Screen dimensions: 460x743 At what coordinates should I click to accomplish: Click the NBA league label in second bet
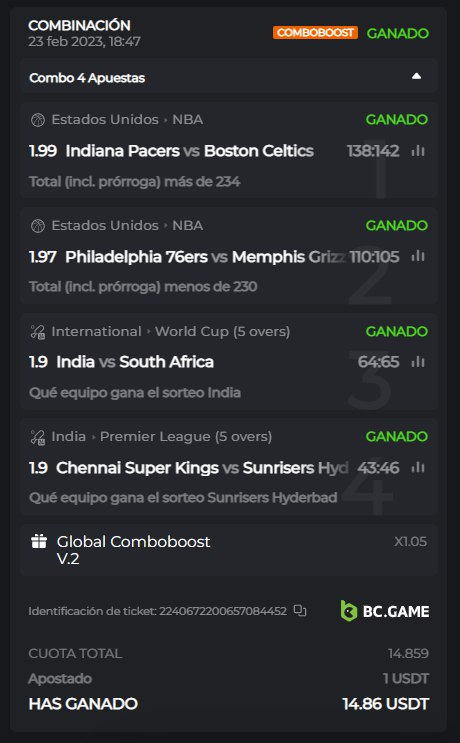coord(188,226)
